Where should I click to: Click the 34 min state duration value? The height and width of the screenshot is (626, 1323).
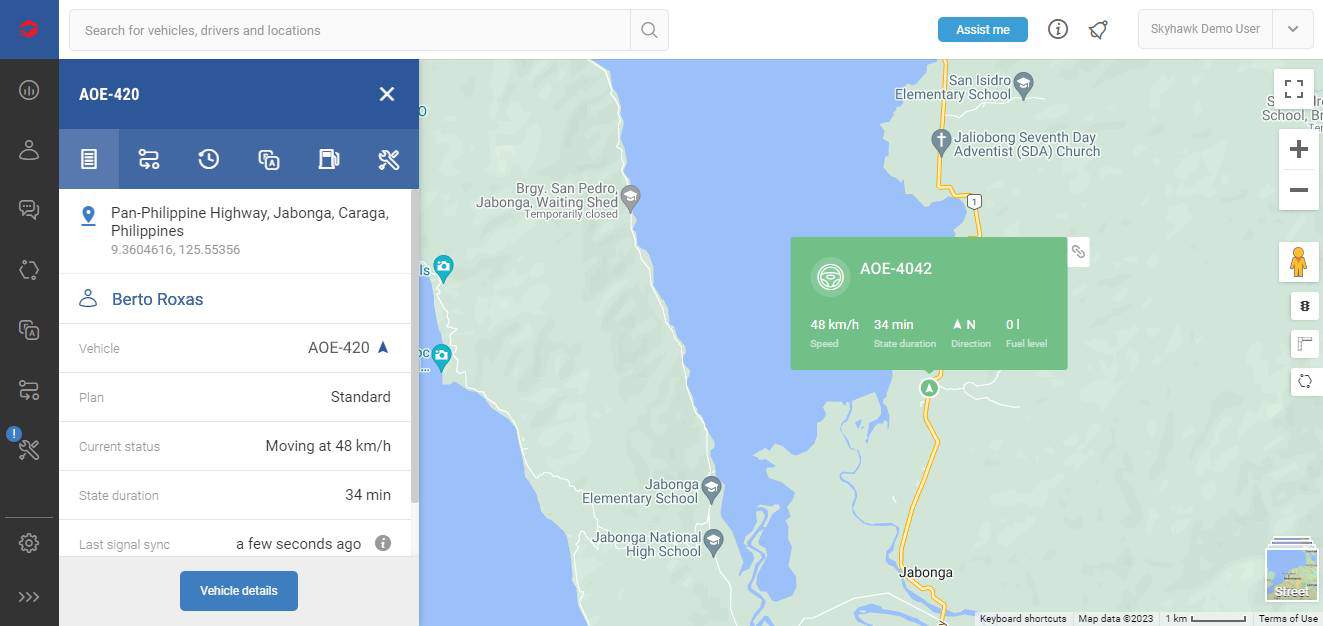[368, 495]
